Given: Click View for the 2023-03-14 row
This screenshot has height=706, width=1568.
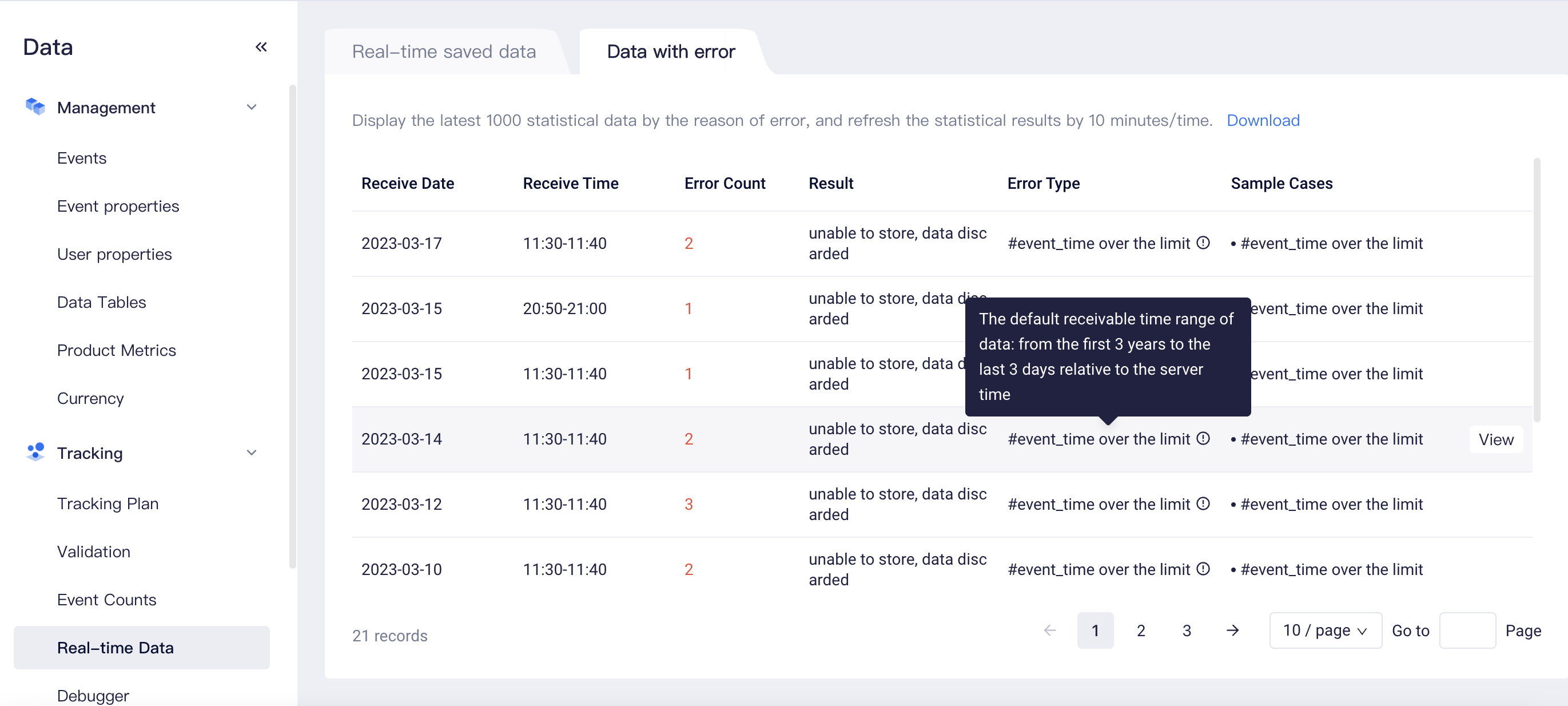Looking at the screenshot, I should (x=1496, y=439).
